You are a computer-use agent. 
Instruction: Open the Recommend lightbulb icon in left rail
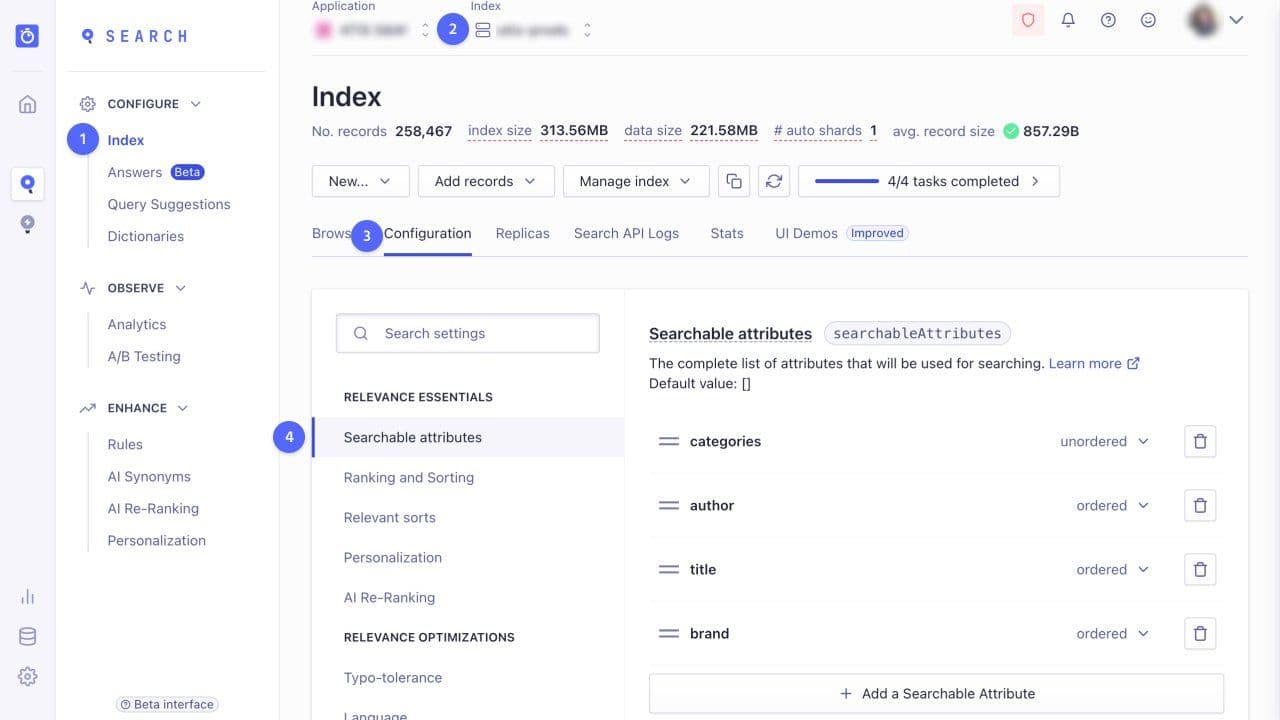pos(28,224)
